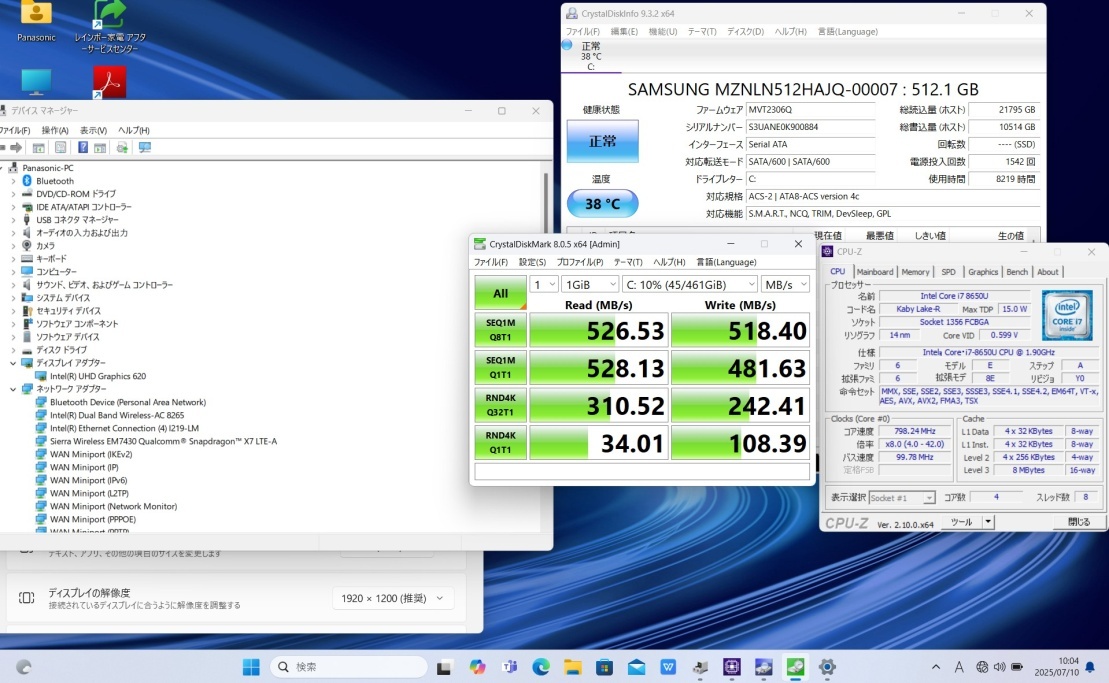Show hidden tray icons chevron
This screenshot has height=683, width=1109.
tap(936, 667)
